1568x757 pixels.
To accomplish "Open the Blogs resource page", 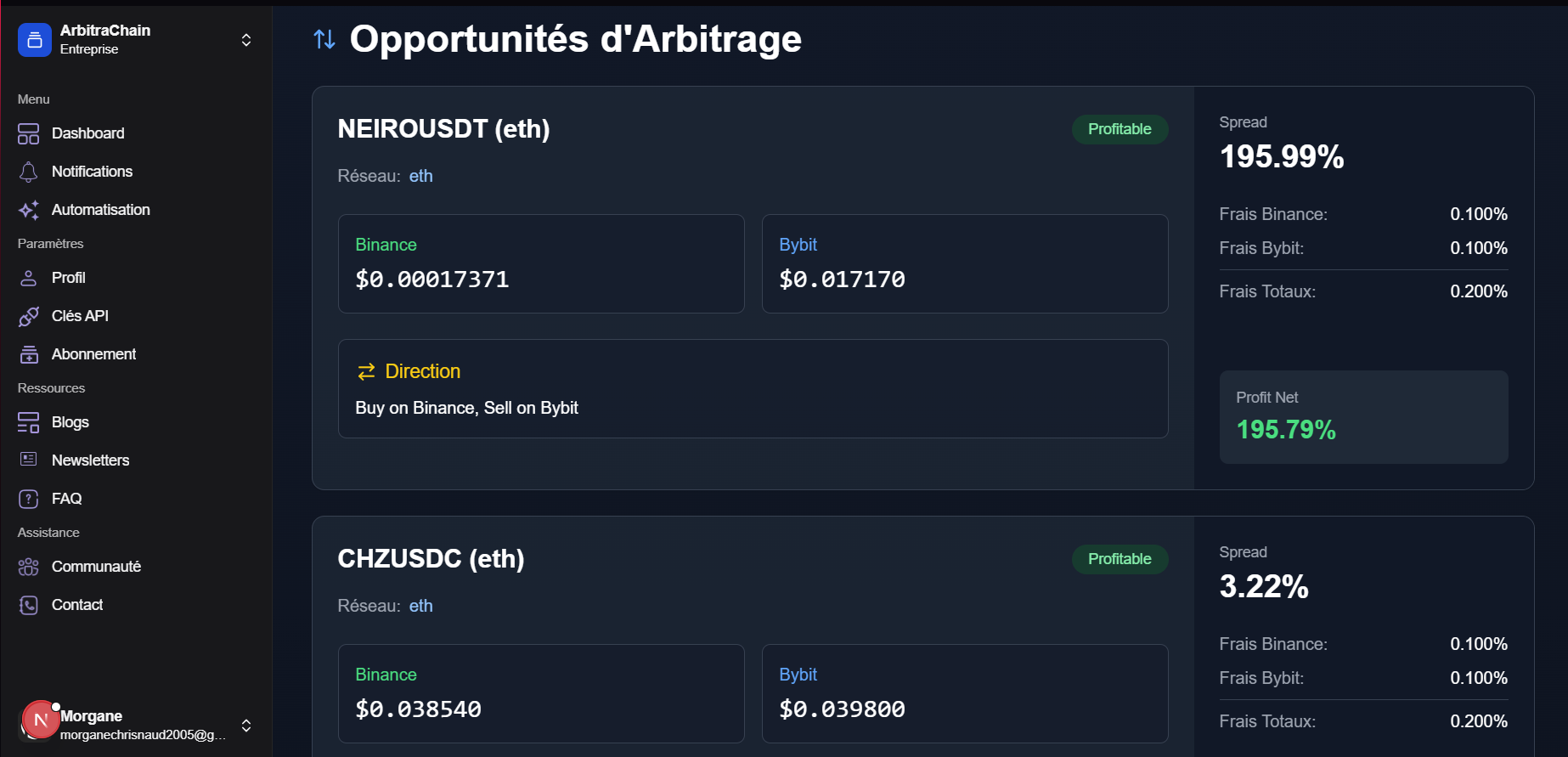I will click(x=69, y=422).
